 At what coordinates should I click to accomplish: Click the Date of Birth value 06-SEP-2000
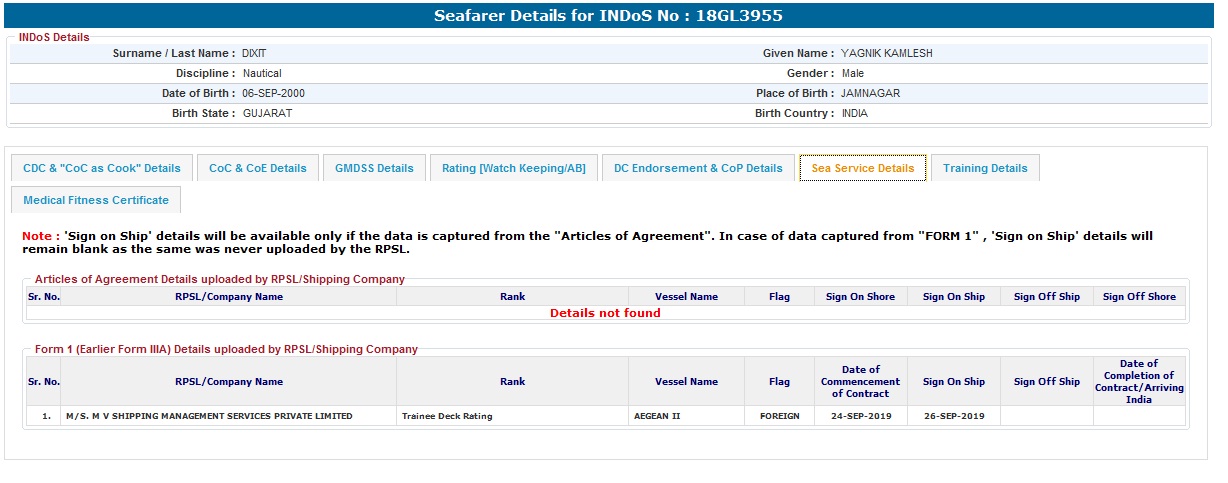[273, 93]
